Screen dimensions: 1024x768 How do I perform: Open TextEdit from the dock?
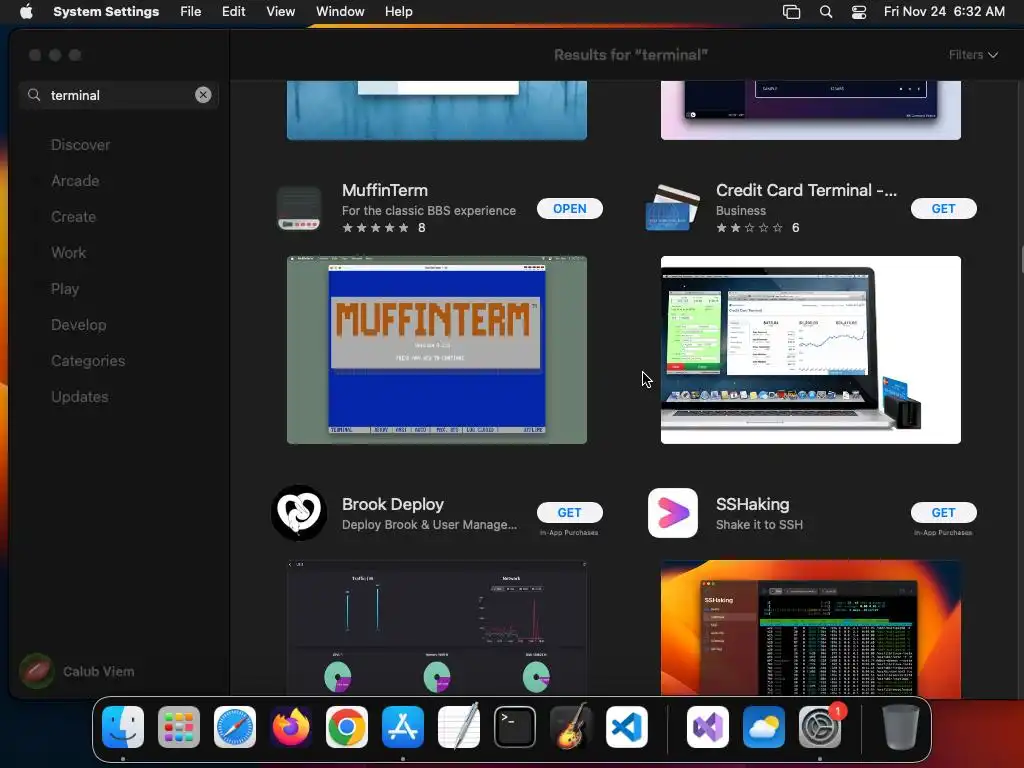pos(459,727)
